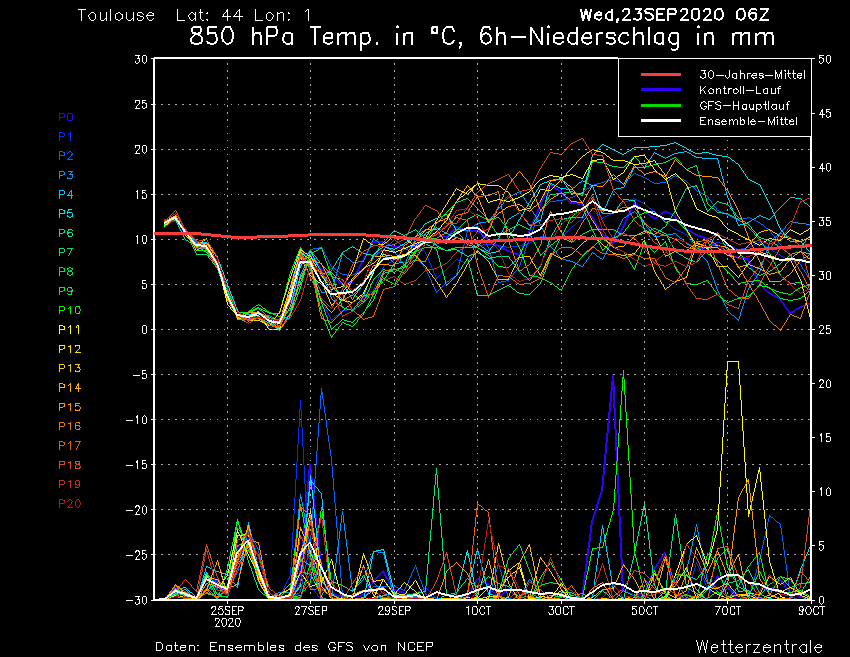
Task: Click the Wed,23SEP2020 06Z run timestamp
Action: pyautogui.click(x=674, y=15)
